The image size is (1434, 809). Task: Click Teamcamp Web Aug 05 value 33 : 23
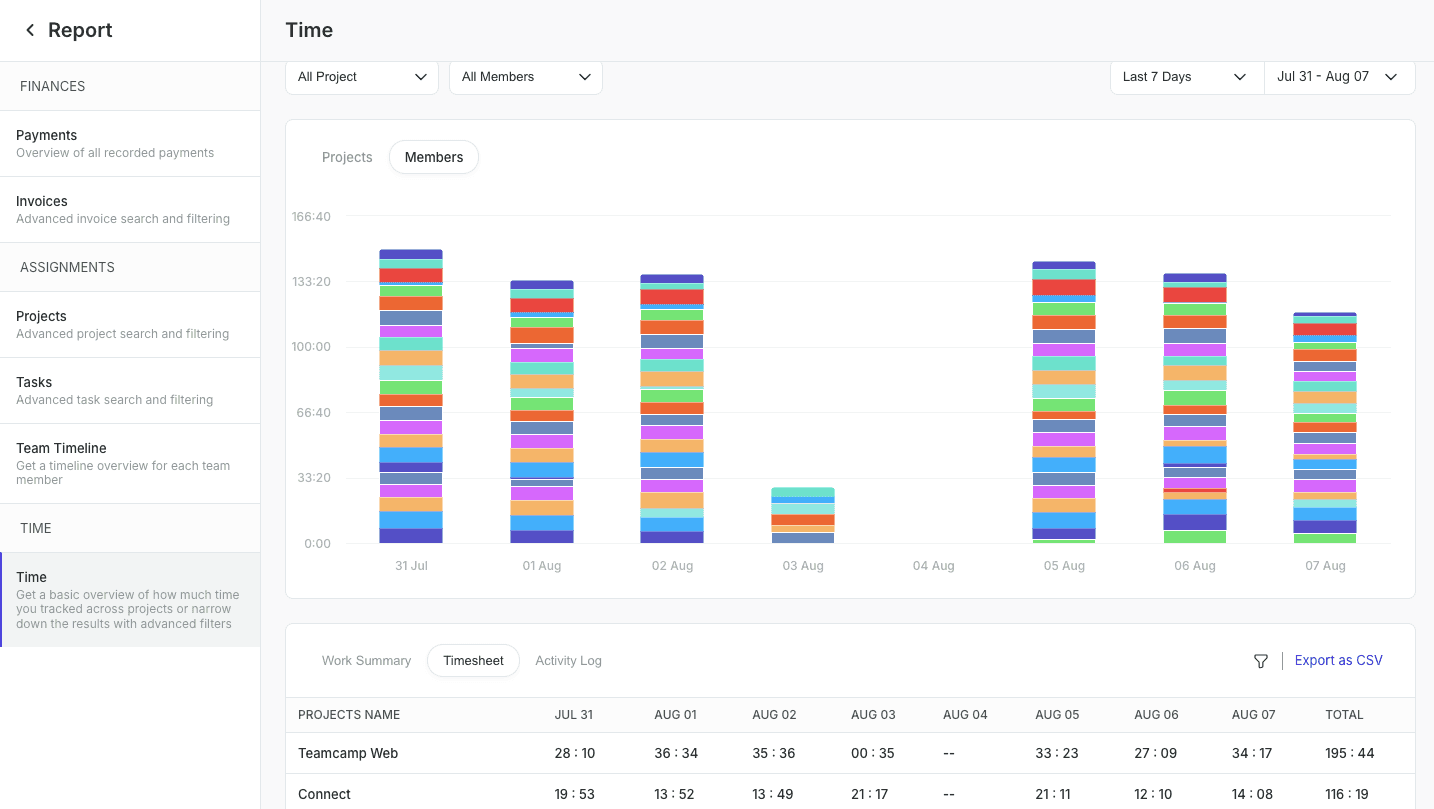click(1058, 753)
